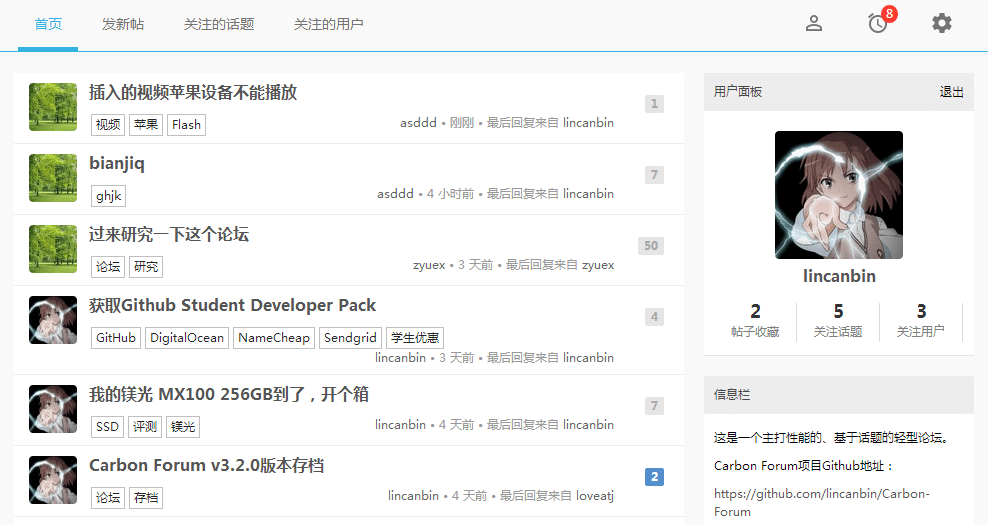
Task: View 帖子收藏 count in user panel
Action: [x=755, y=320]
